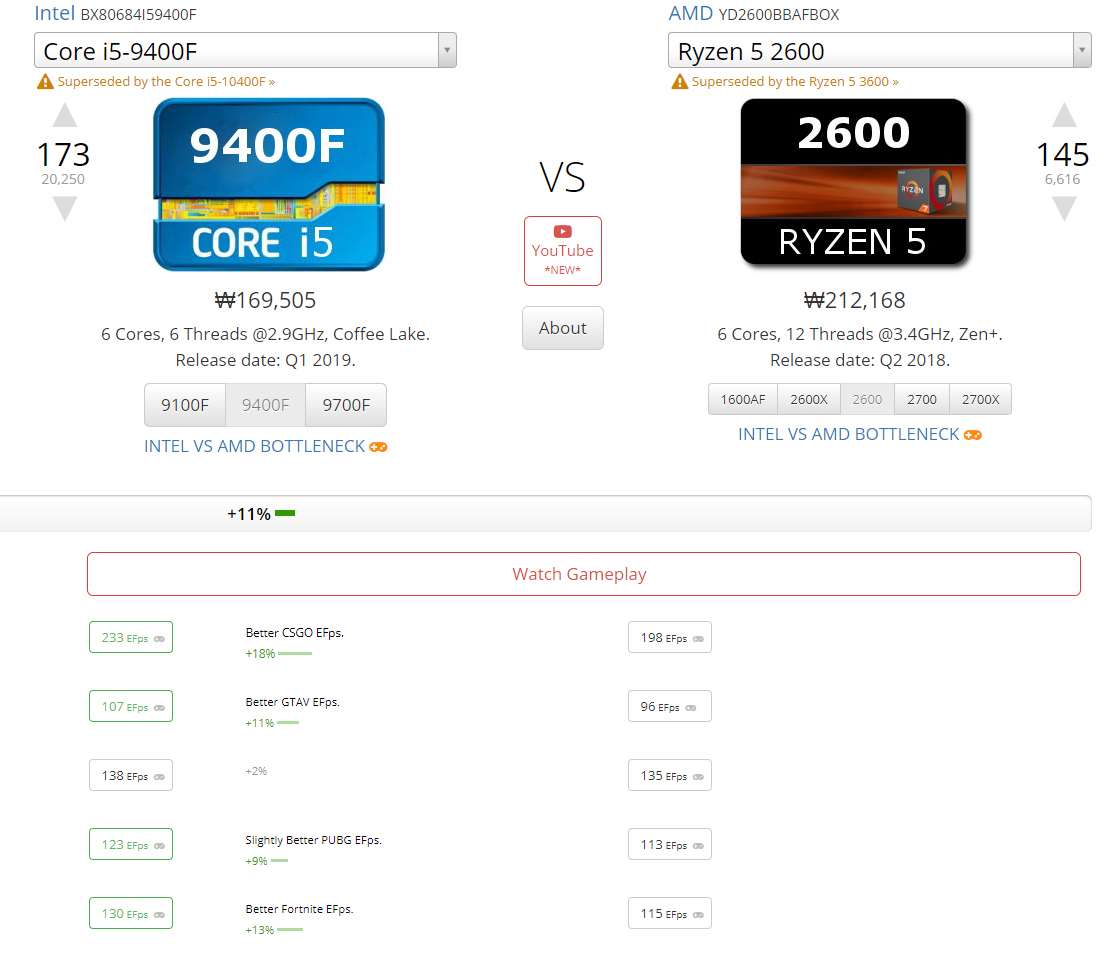Click link icon in 130 EFps box
1105x957 pixels.
point(159,915)
